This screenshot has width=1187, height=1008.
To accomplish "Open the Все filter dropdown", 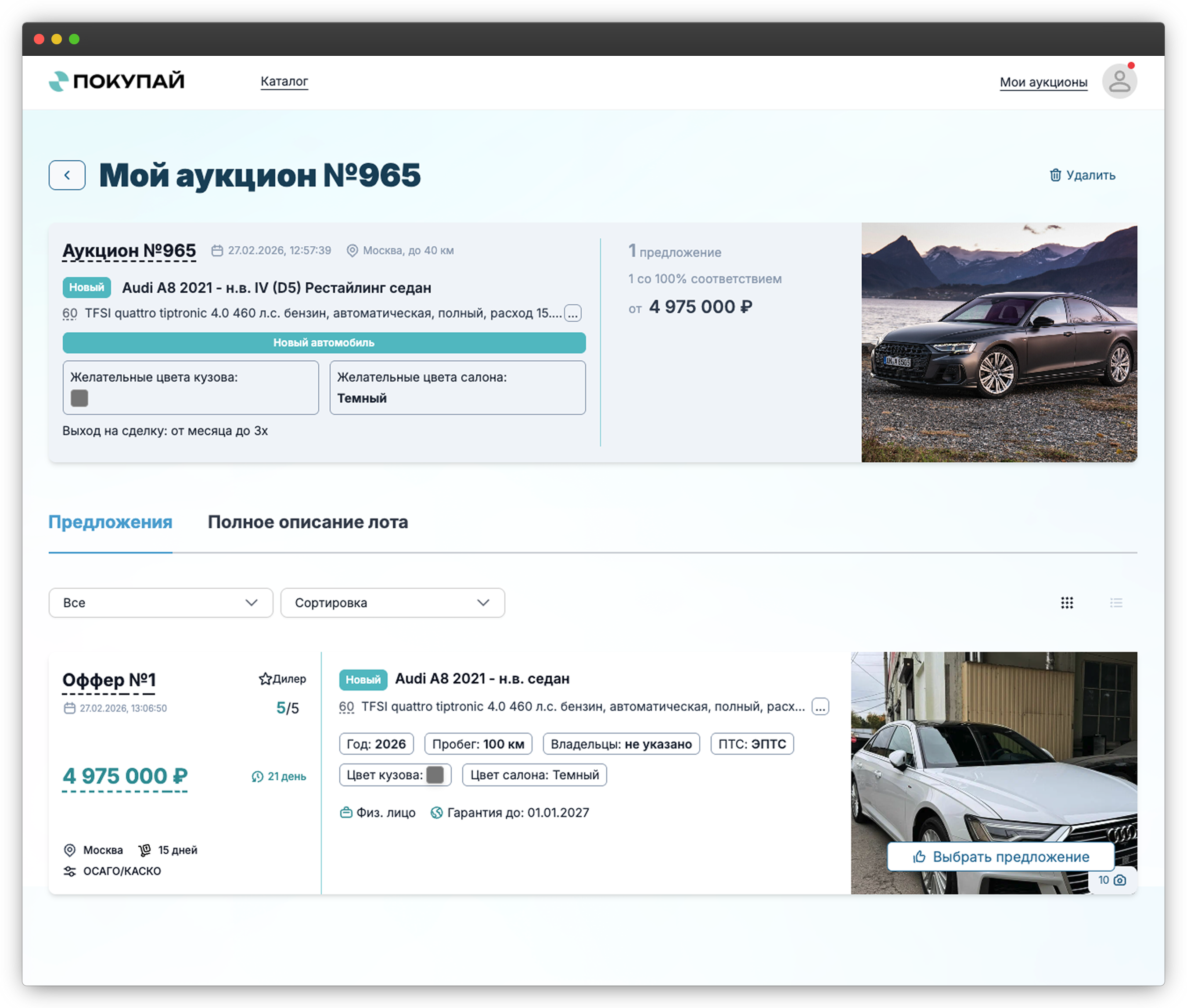I will point(161,603).
